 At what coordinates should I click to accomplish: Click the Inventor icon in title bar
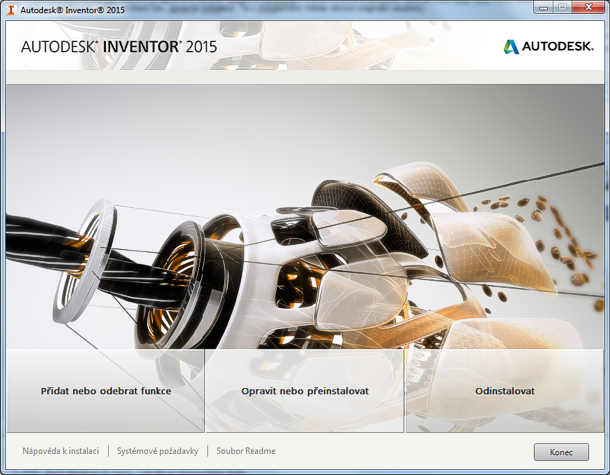coord(11,10)
